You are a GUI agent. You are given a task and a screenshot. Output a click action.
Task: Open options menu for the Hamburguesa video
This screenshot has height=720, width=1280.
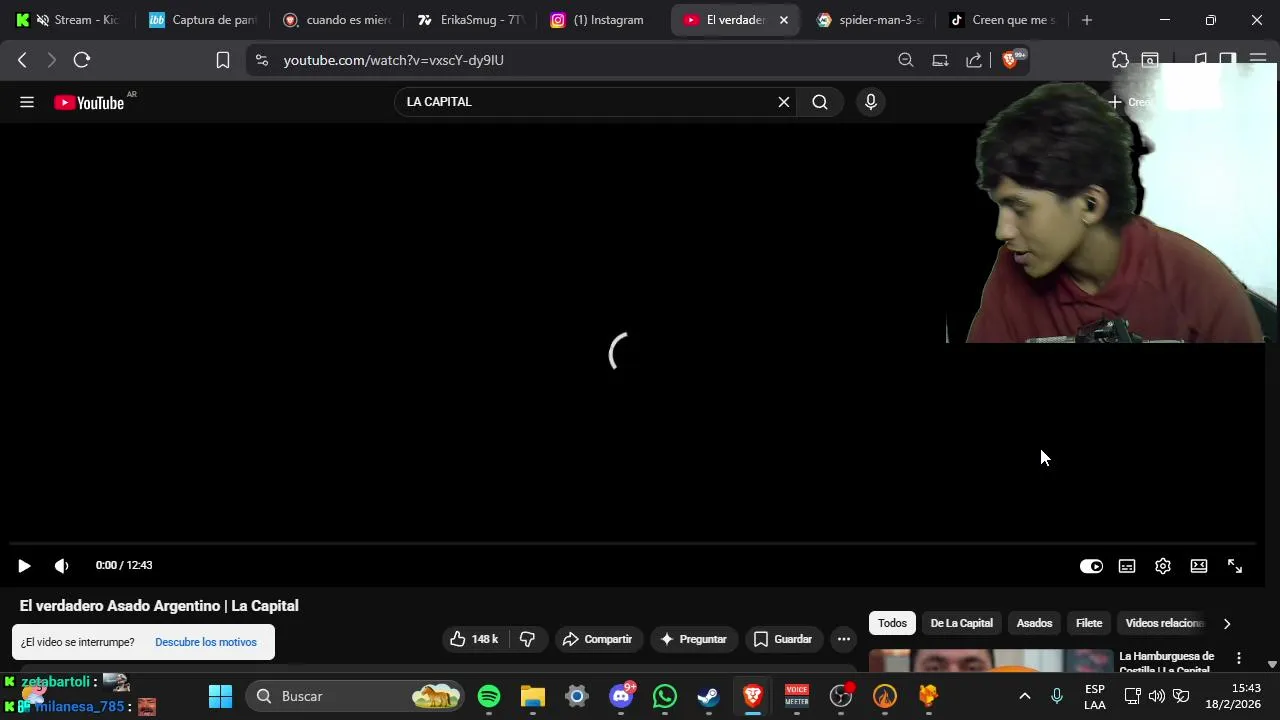tap(1239, 658)
